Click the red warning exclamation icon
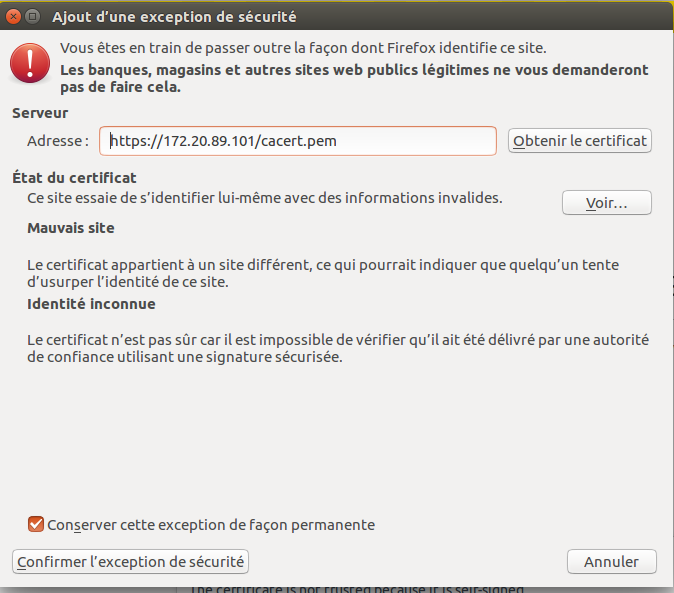Image resolution: width=674 pixels, height=593 pixels. coord(29,62)
